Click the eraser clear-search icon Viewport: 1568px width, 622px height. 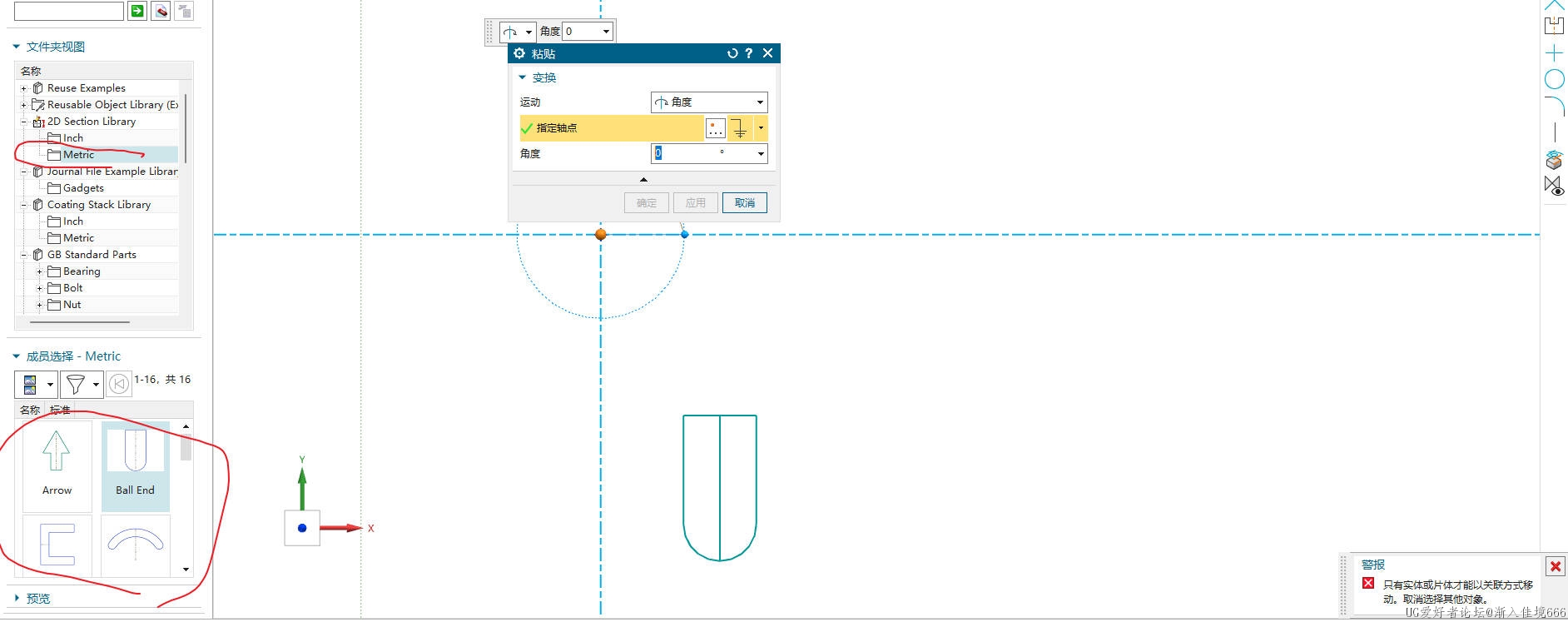point(161,11)
